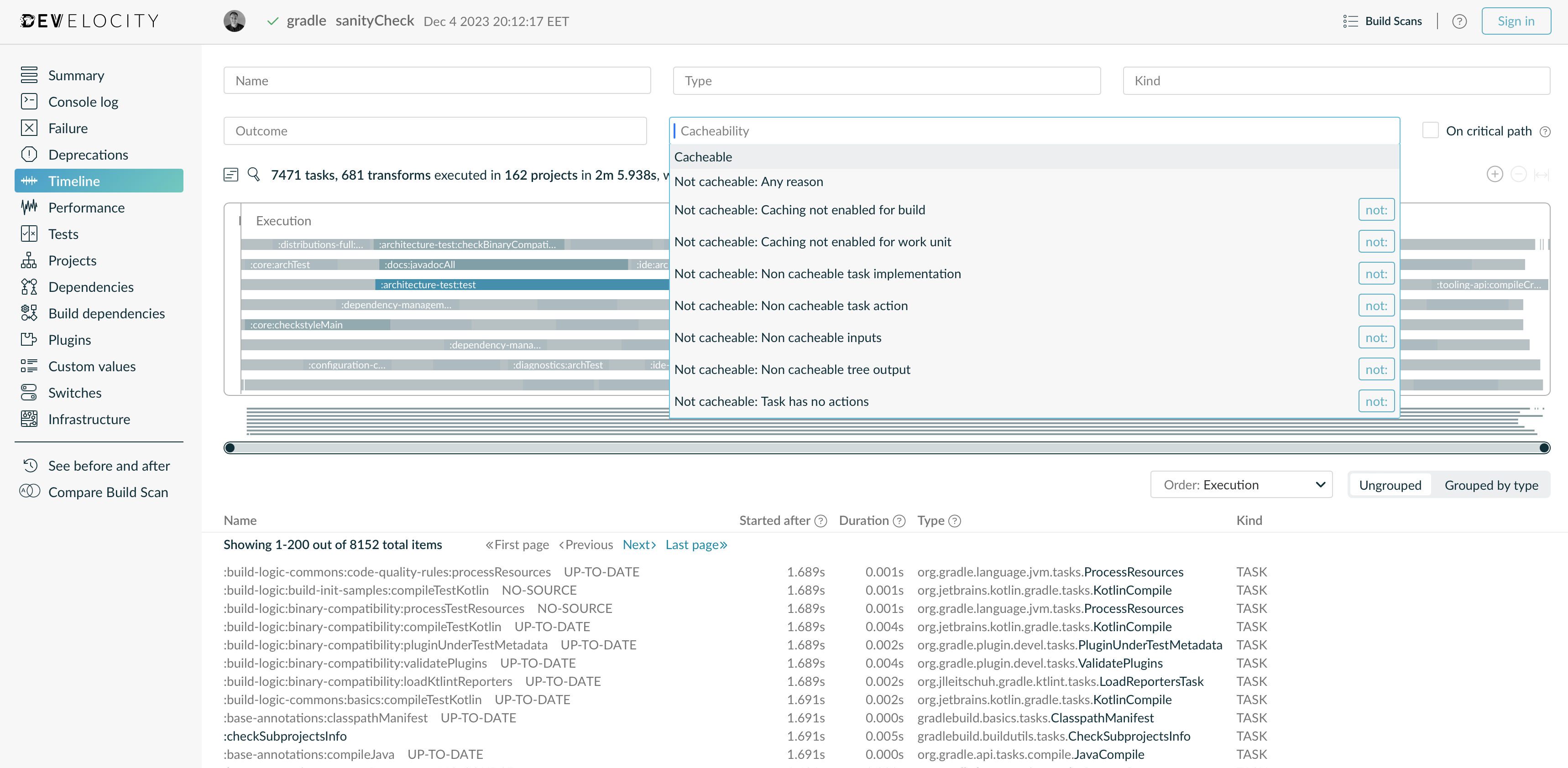Open the Console log icon in sidebar
The height and width of the screenshot is (768, 1568).
29,102
